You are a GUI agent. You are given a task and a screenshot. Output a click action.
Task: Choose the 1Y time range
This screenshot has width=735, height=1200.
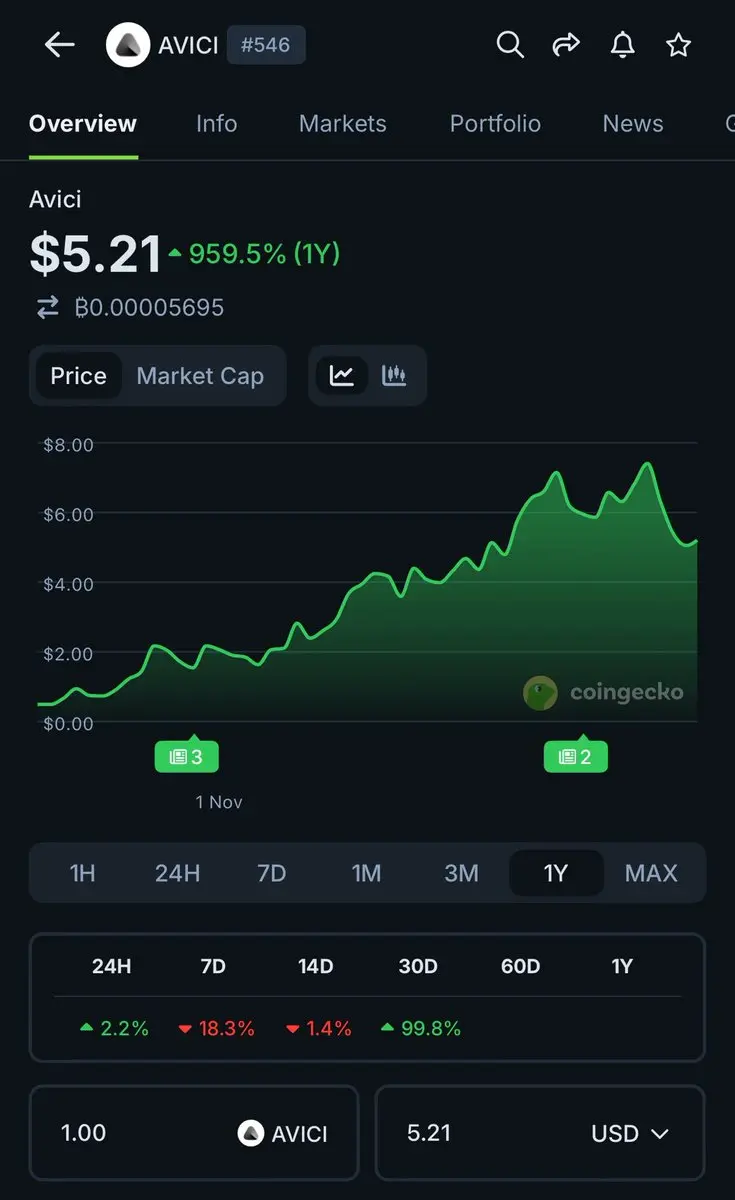pos(556,873)
